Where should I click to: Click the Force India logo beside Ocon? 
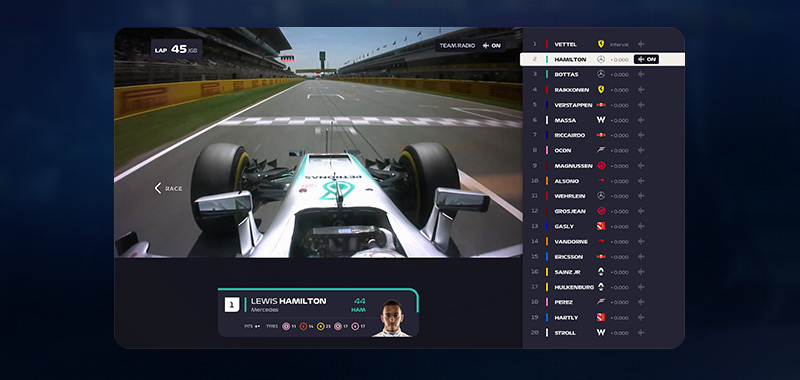pos(601,150)
